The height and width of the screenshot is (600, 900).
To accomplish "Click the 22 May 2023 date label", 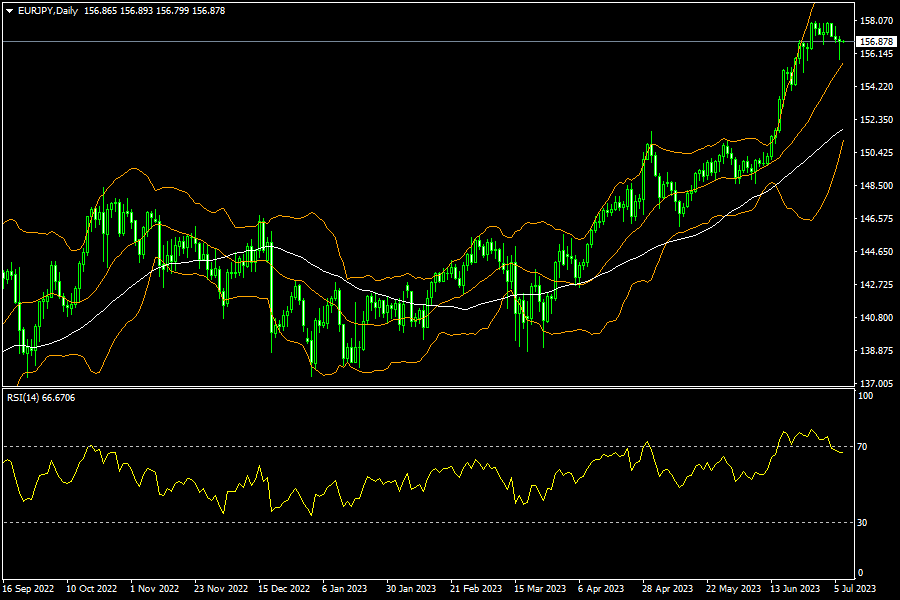I will point(734,589).
